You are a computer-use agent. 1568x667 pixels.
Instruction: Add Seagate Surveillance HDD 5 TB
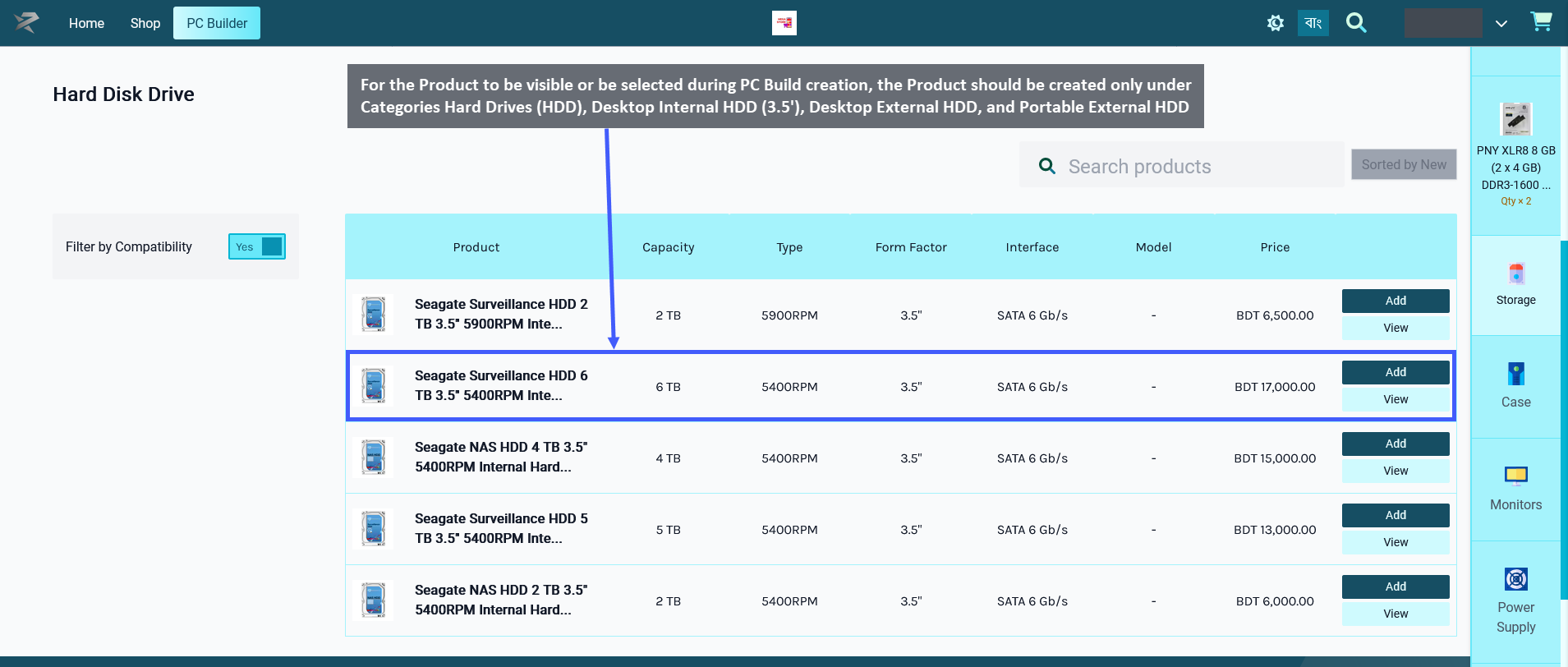1396,515
